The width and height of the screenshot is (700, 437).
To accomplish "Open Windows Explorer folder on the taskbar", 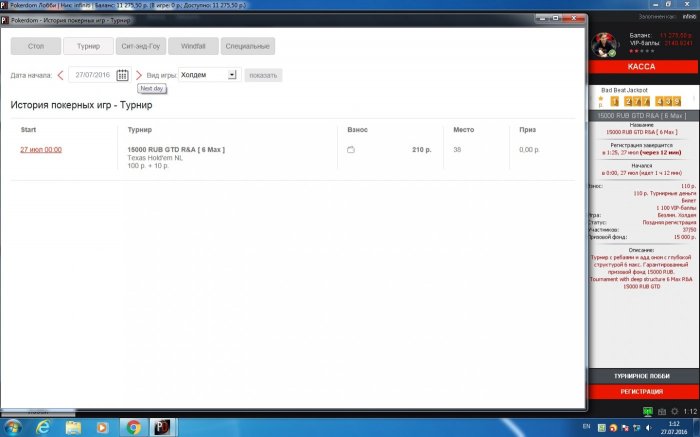I will [73, 428].
